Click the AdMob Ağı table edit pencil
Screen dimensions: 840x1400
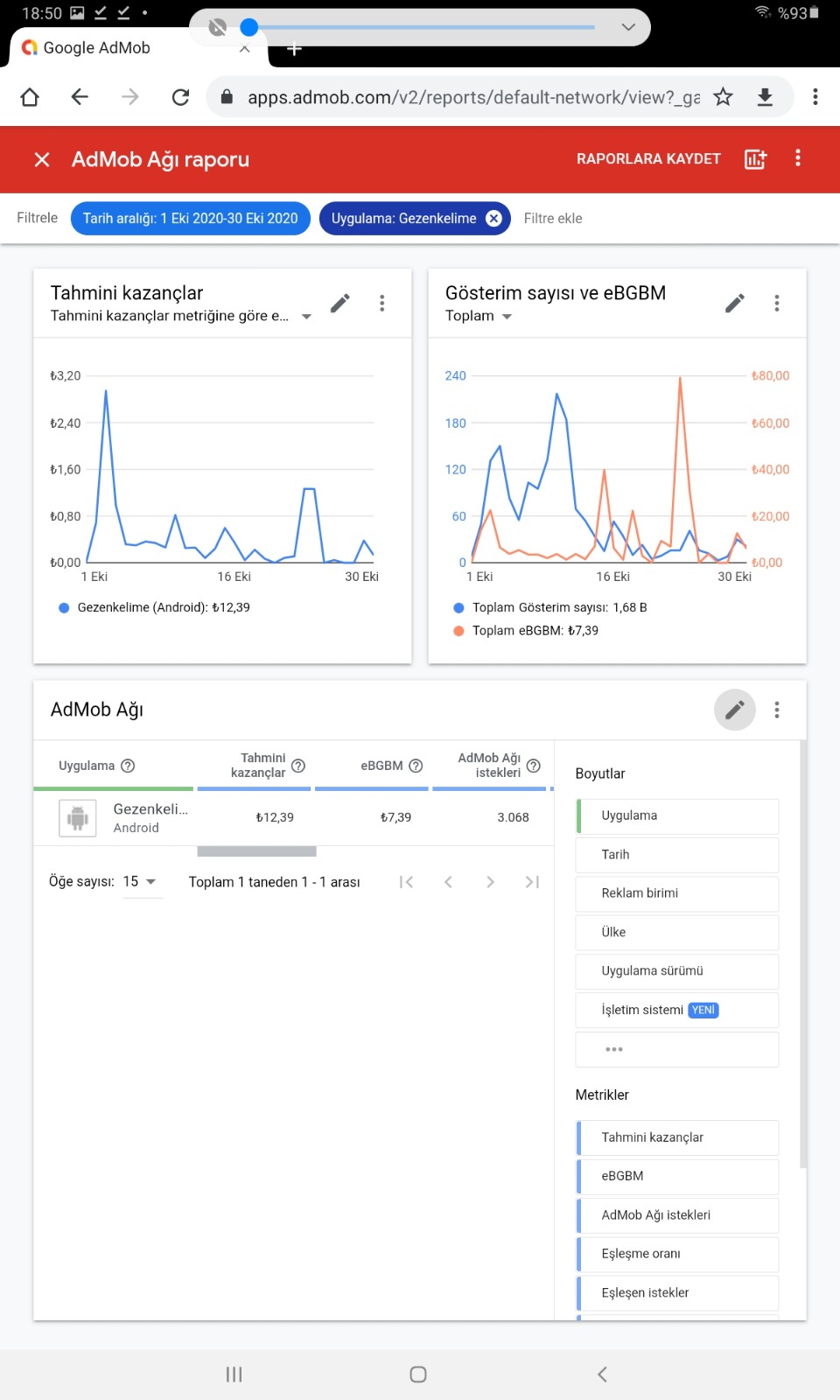735,710
